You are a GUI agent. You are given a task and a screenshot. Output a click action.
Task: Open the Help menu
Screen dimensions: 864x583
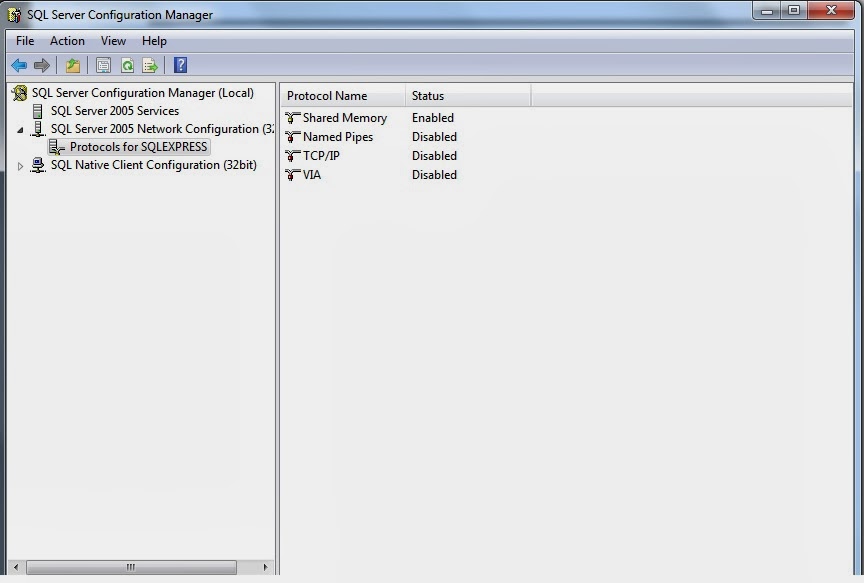(x=154, y=41)
